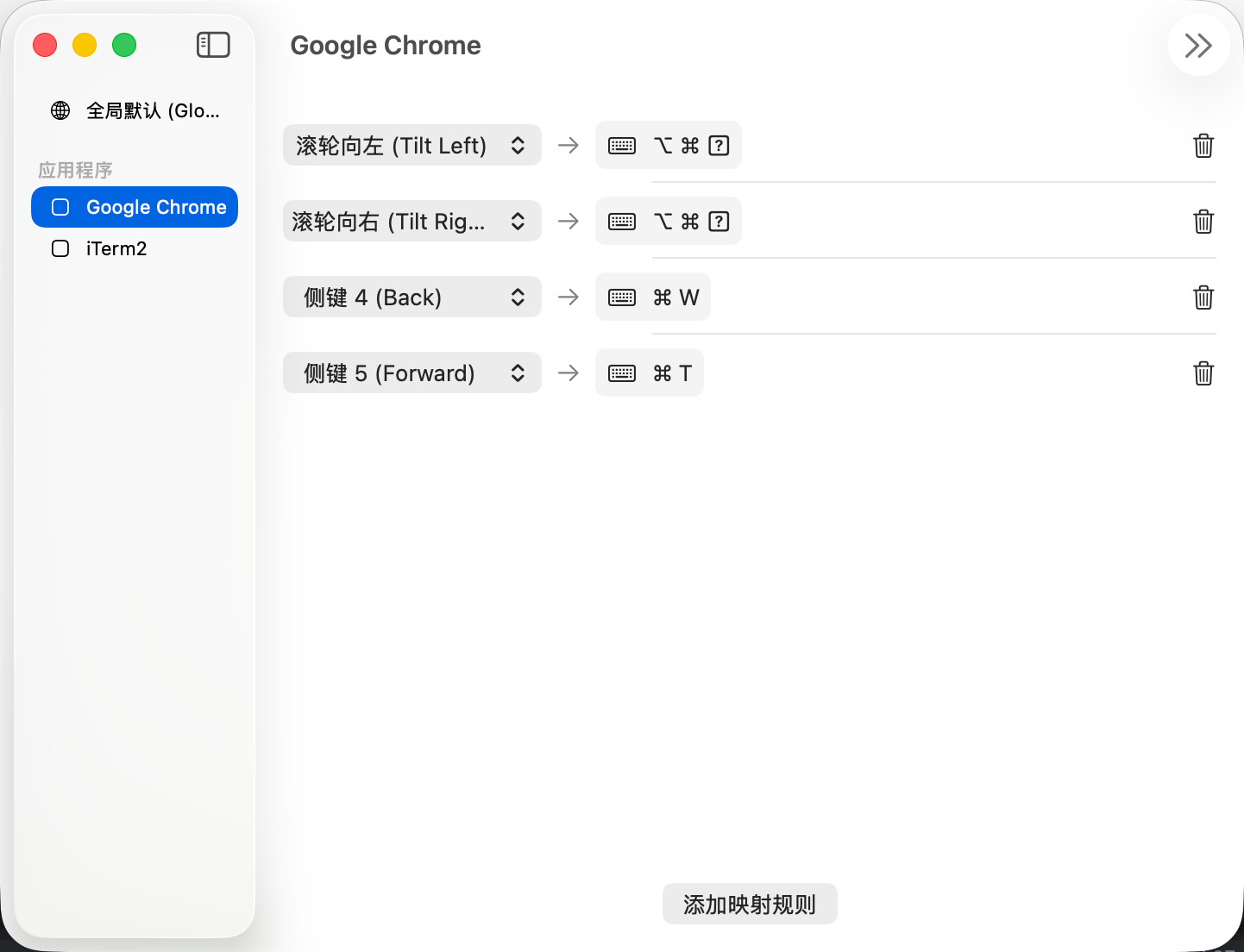This screenshot has height=952, width=1244.
Task: Click the Google Chrome app icon in sidebar
Action: click(x=60, y=207)
